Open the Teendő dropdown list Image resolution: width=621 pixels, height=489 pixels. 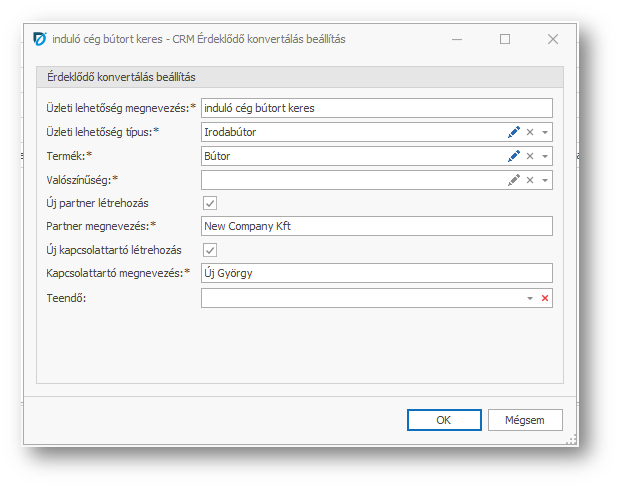530,298
